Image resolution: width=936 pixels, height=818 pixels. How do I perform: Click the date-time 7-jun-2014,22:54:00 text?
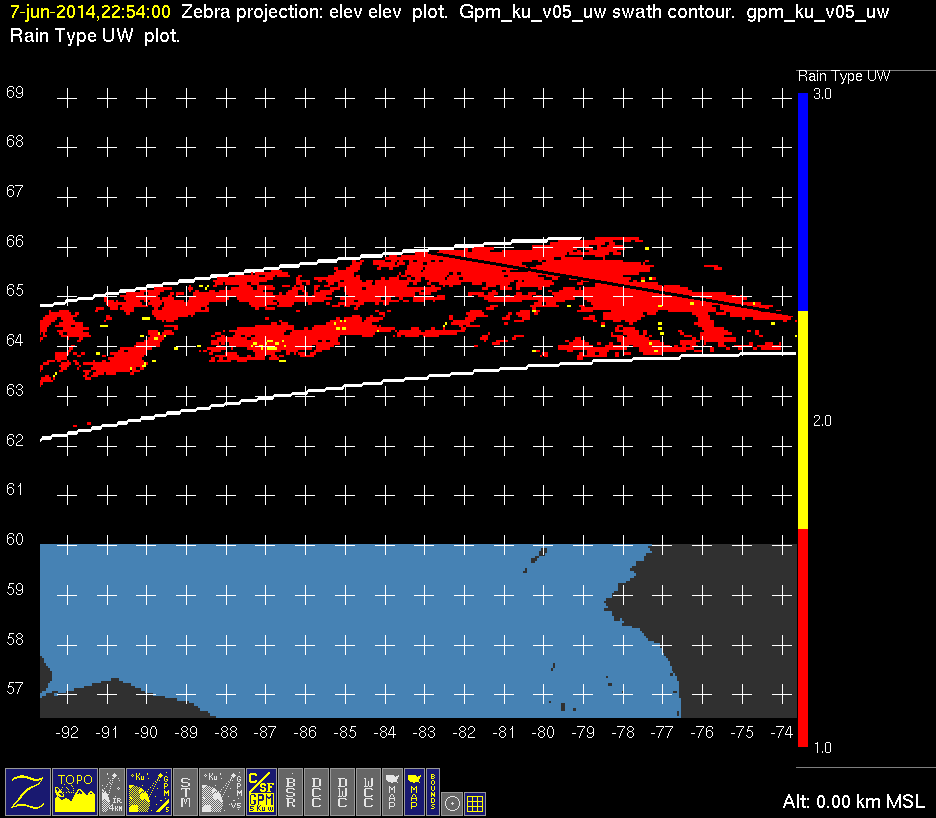click(x=90, y=12)
